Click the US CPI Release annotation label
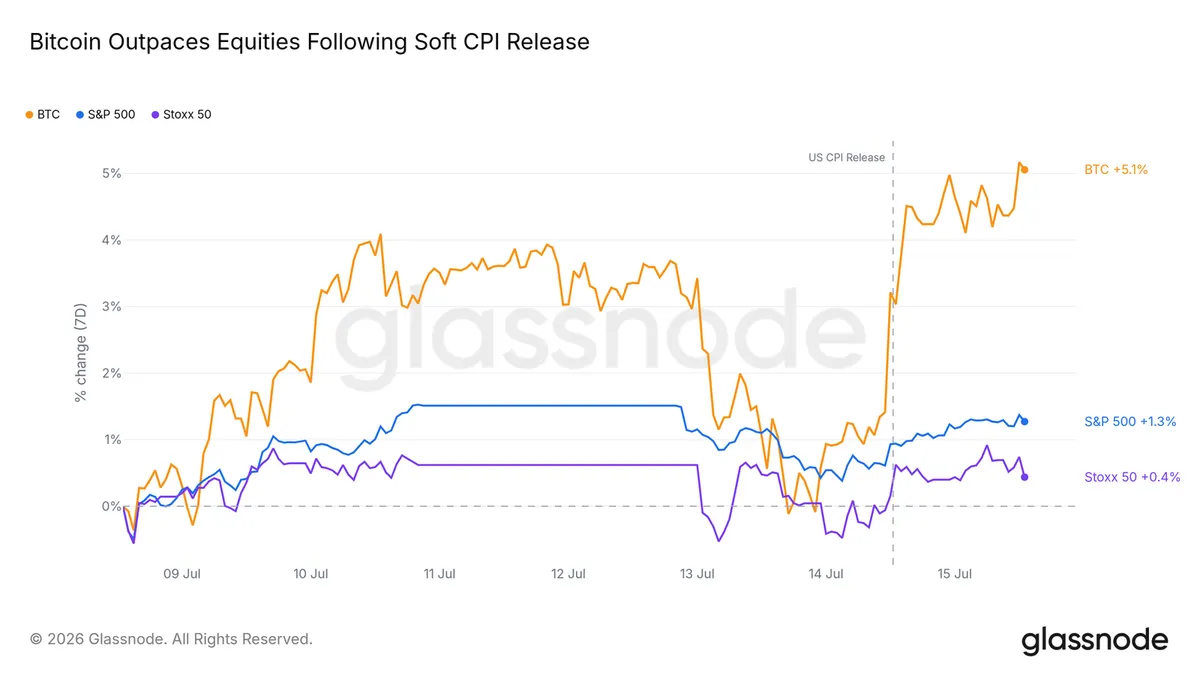This screenshot has height=675, width=1200. click(846, 157)
